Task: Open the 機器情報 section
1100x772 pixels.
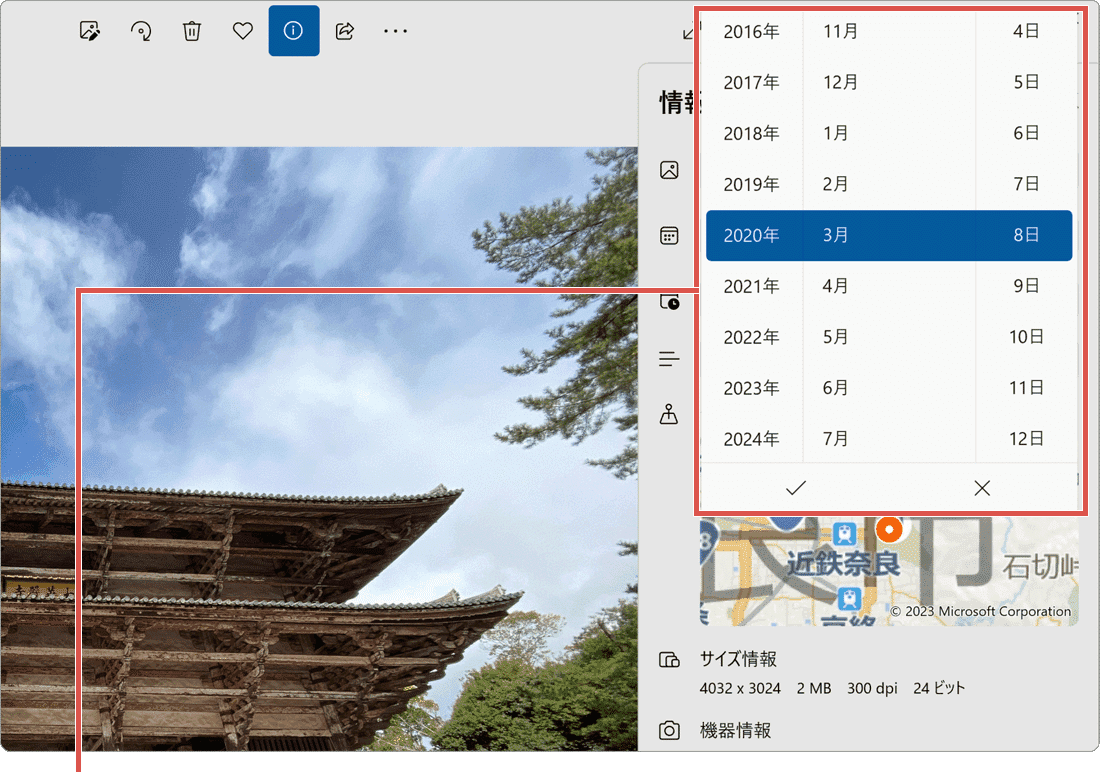Action: pos(733,730)
